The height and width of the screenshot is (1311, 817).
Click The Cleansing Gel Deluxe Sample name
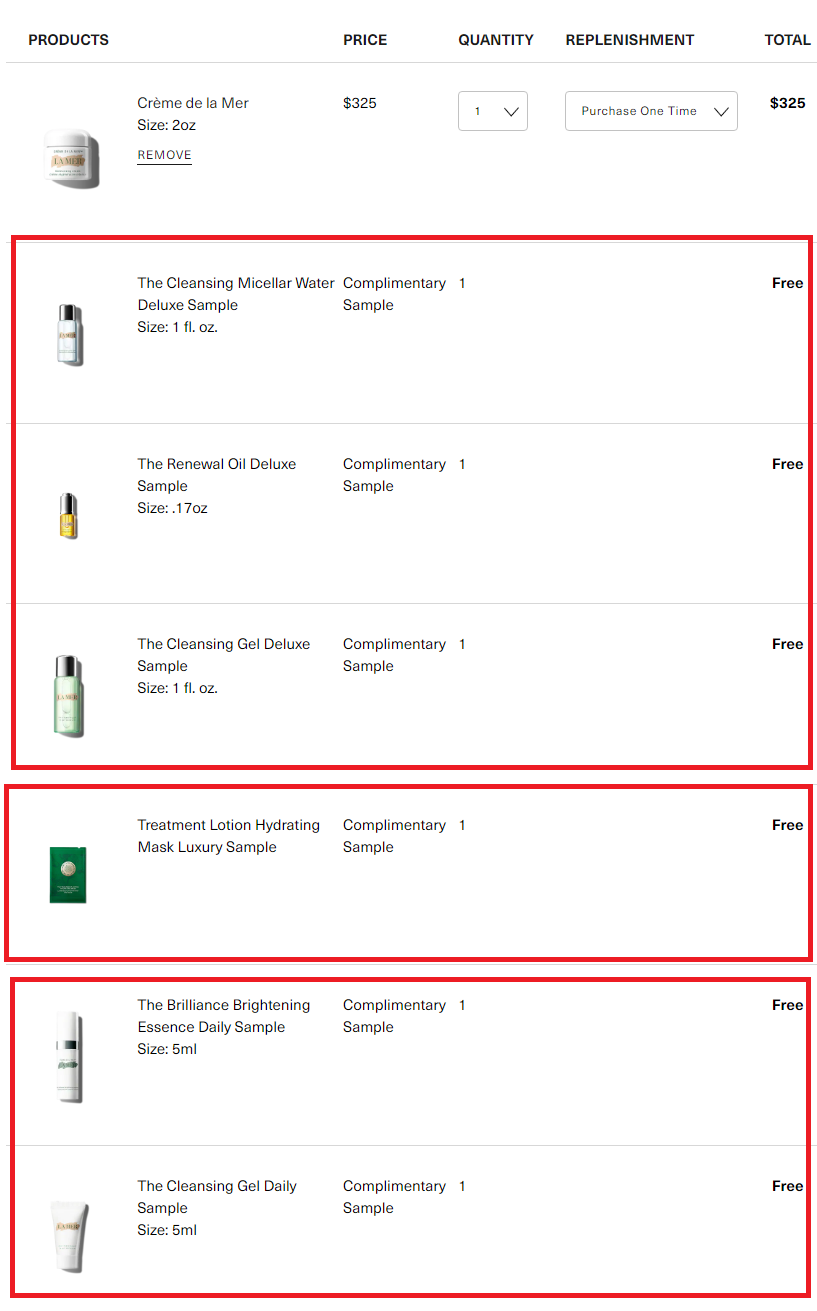(x=223, y=654)
